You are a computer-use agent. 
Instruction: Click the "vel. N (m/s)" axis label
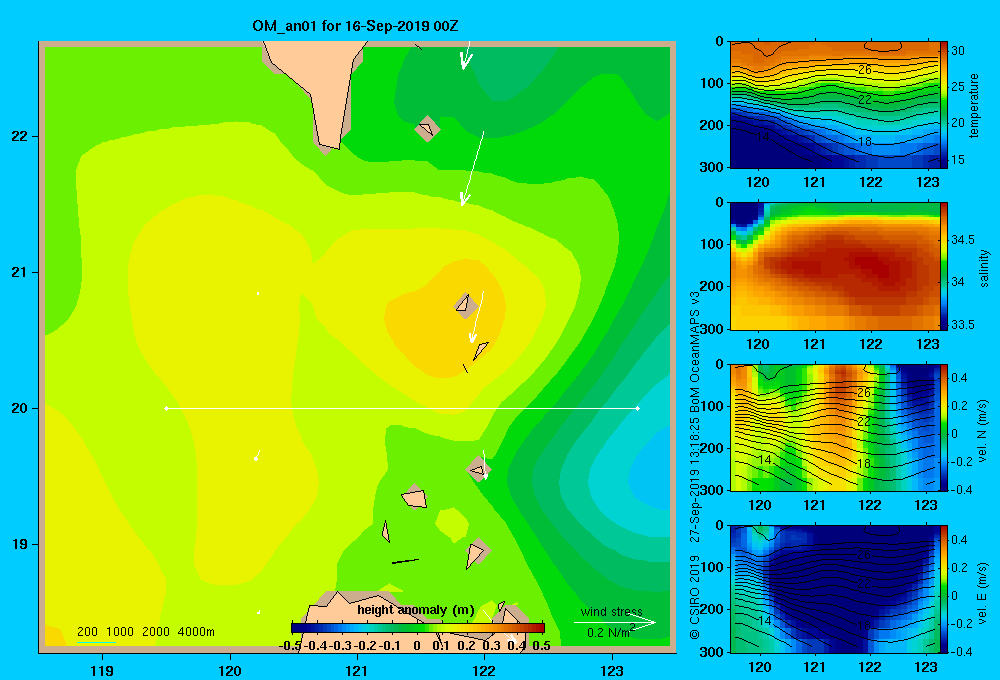[x=982, y=431]
